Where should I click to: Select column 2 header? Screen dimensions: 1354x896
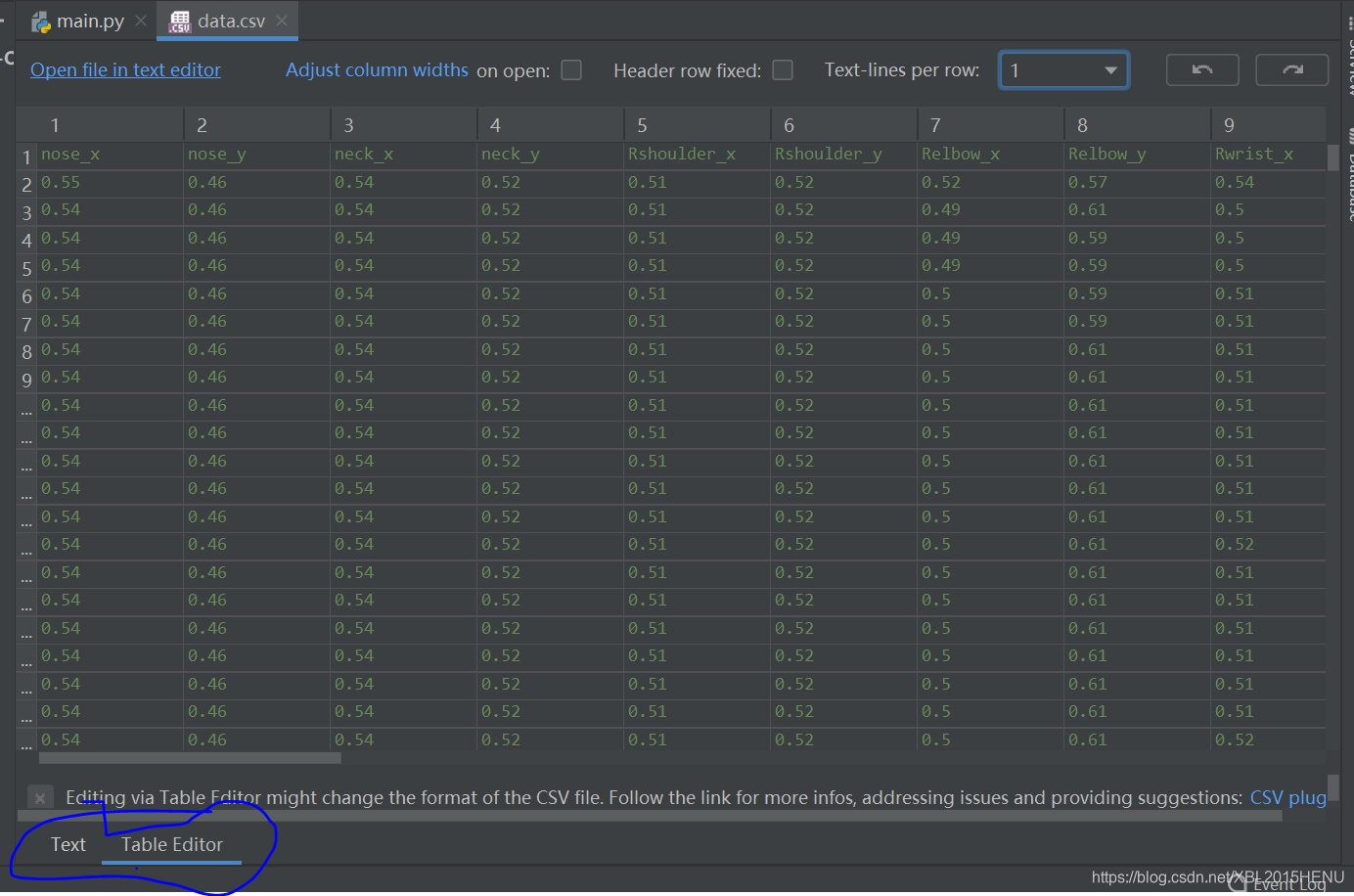click(256, 125)
